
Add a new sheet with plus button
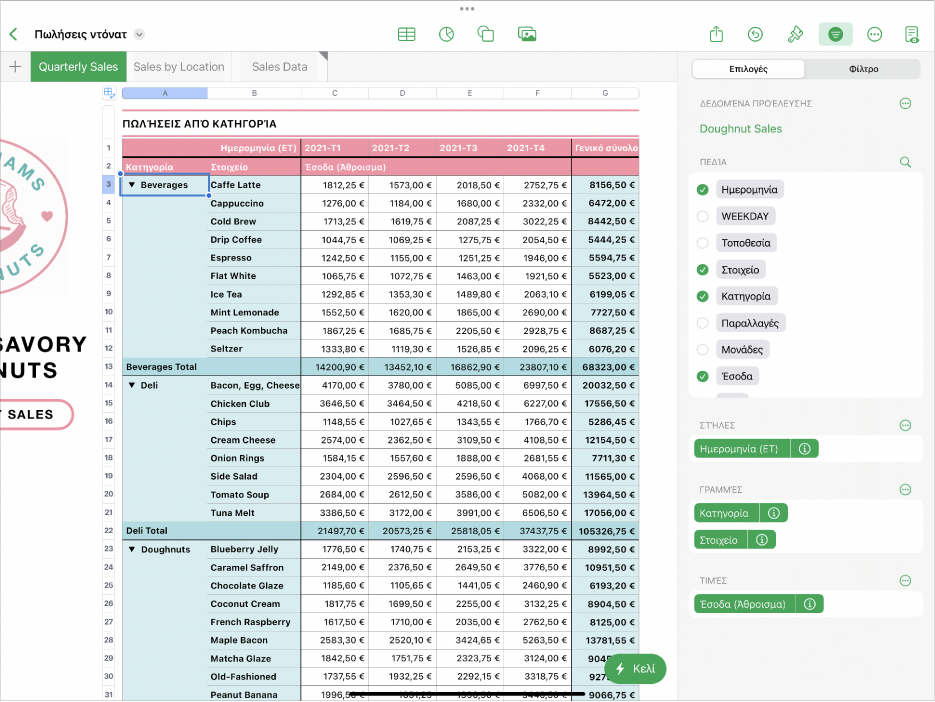(x=15, y=67)
